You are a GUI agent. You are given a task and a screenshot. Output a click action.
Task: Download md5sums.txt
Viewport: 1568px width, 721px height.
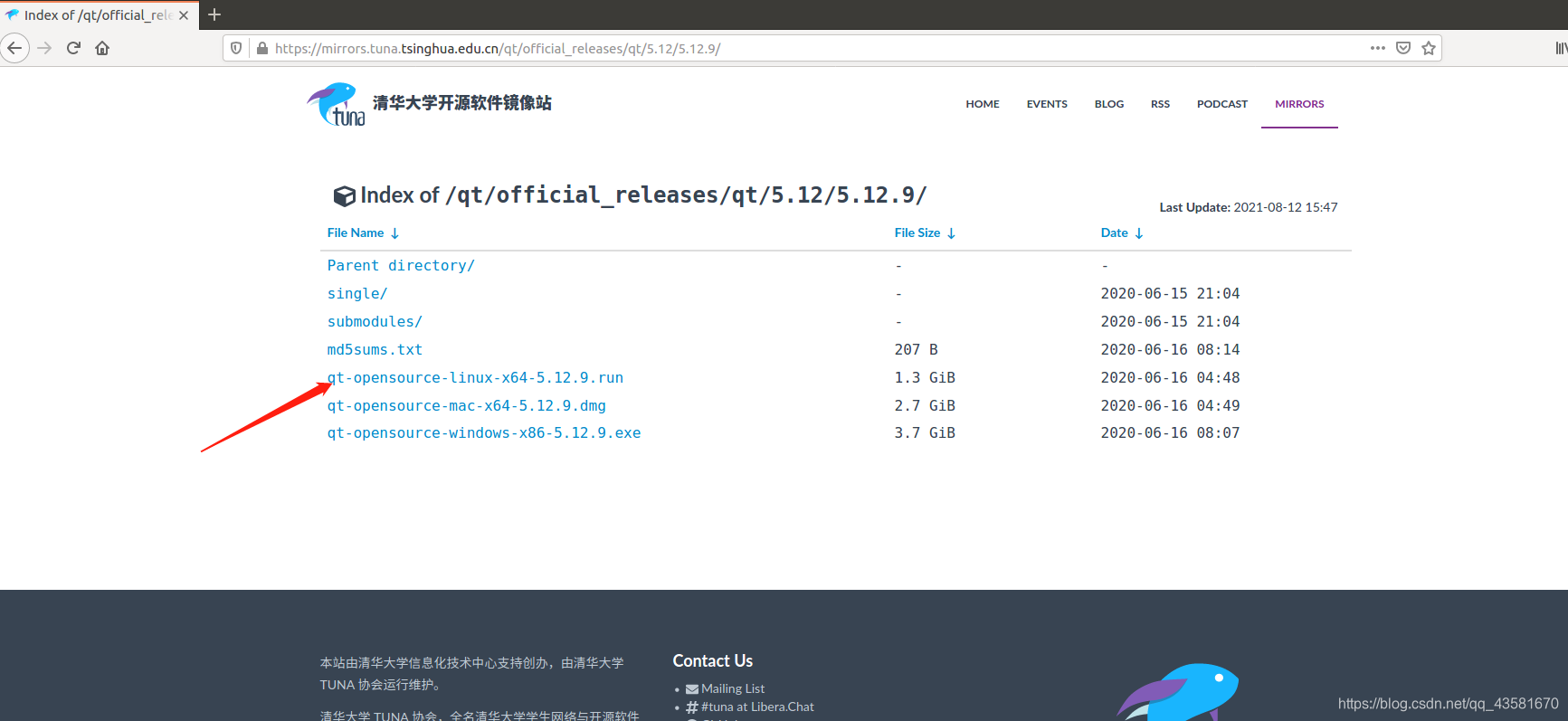pyautogui.click(x=375, y=349)
